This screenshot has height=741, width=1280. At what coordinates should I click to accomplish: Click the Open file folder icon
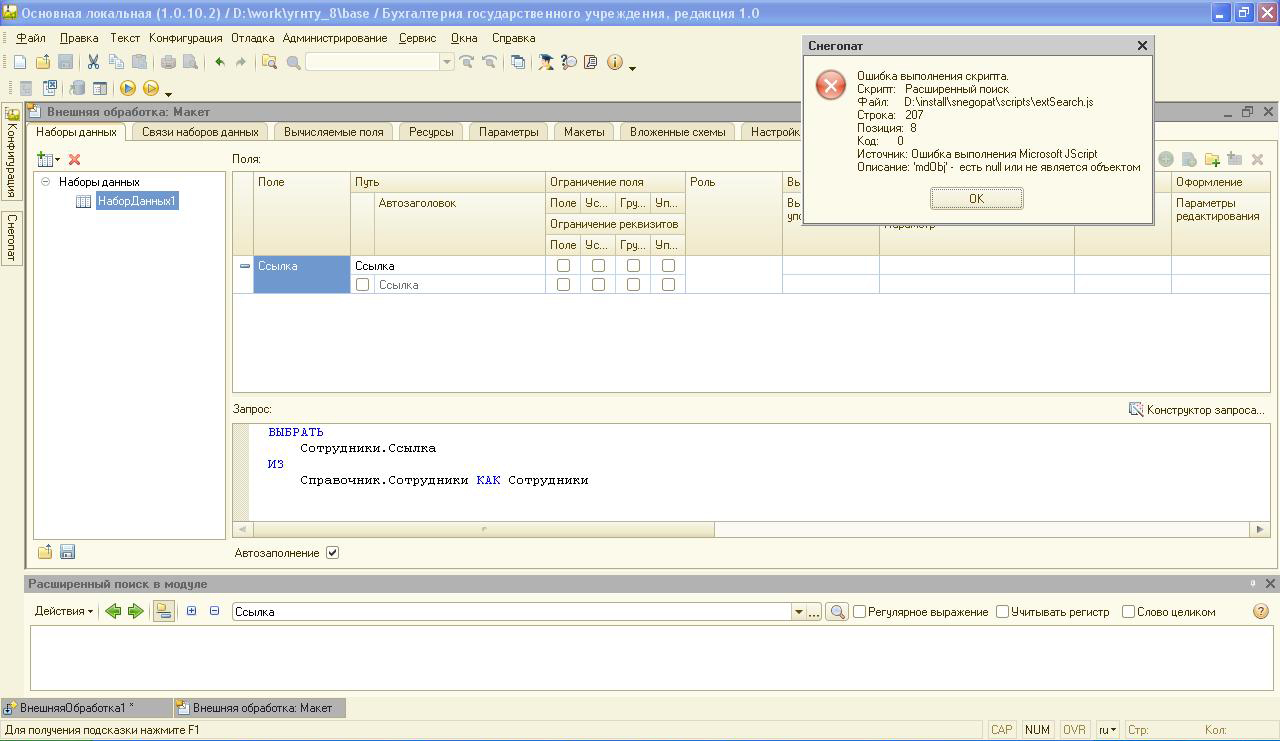point(43,62)
